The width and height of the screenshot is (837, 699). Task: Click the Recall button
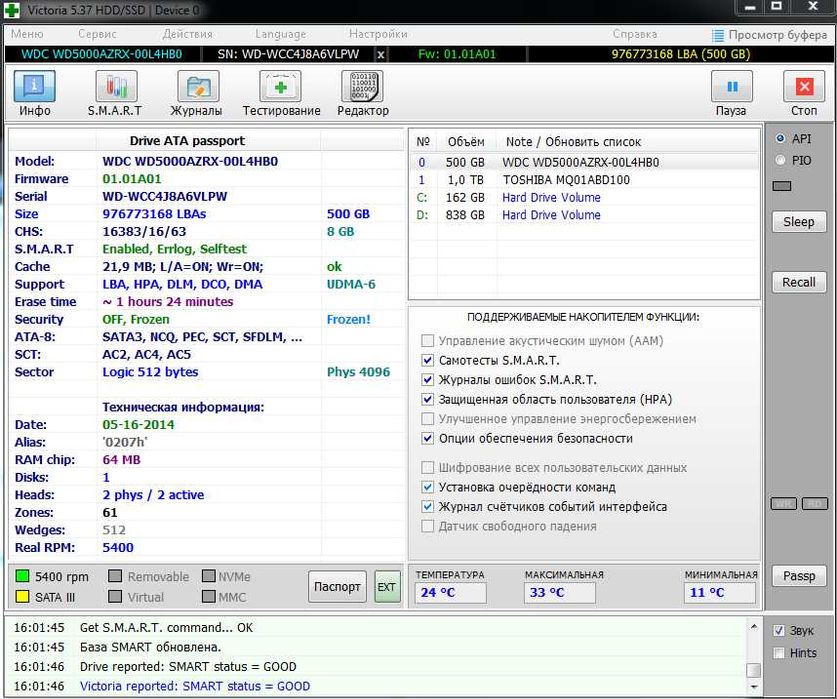coord(799,282)
